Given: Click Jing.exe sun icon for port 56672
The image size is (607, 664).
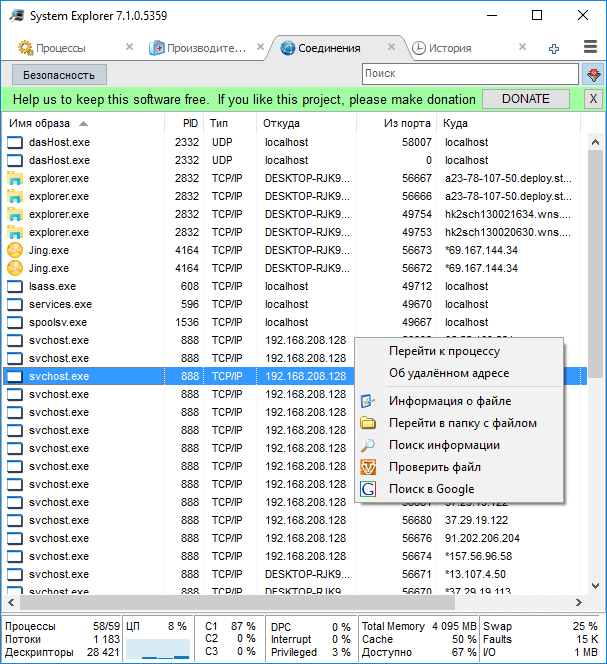Looking at the screenshot, I should pyautogui.click(x=15, y=268).
